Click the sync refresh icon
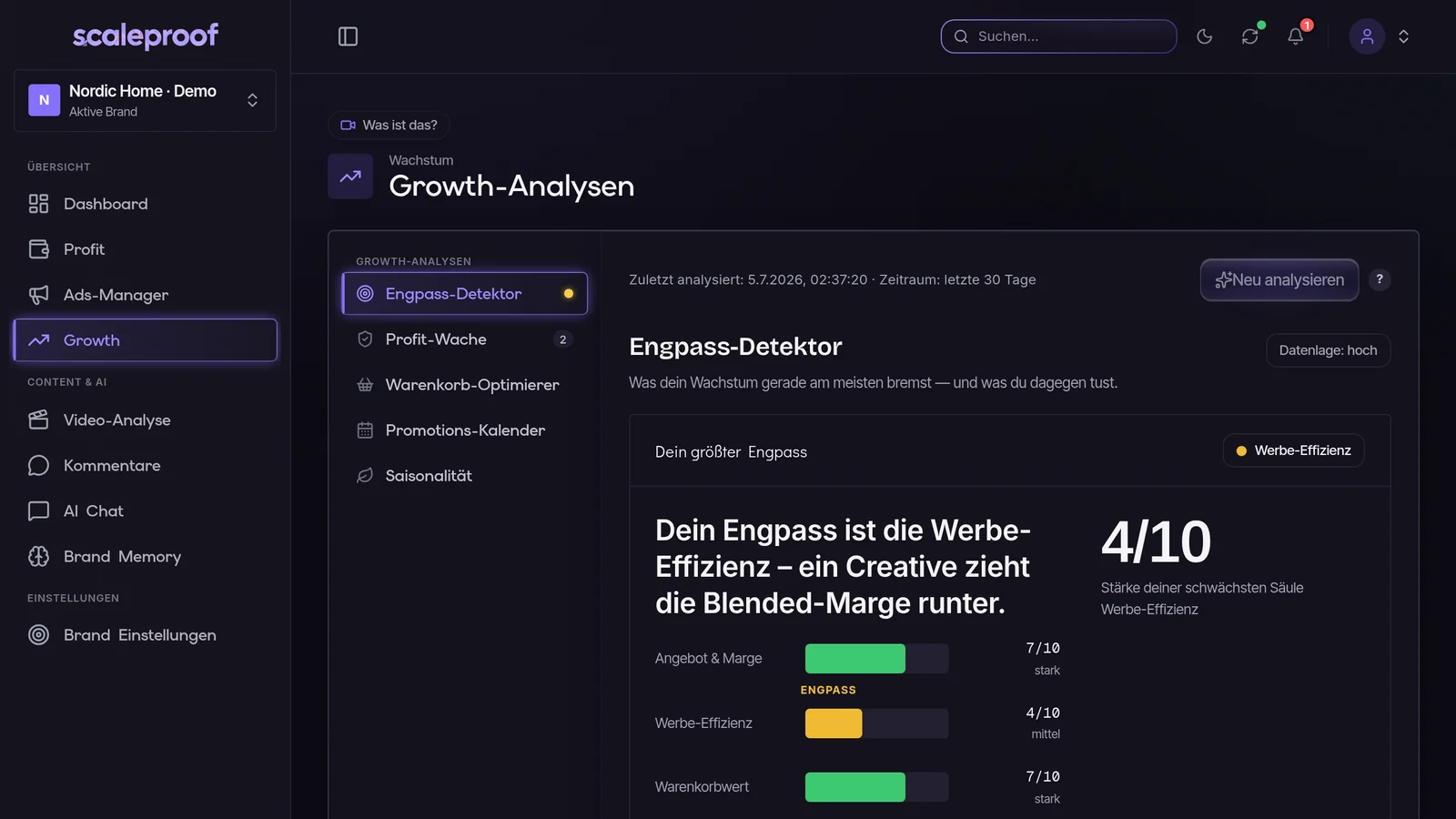The image size is (1456, 819). 1249,36
